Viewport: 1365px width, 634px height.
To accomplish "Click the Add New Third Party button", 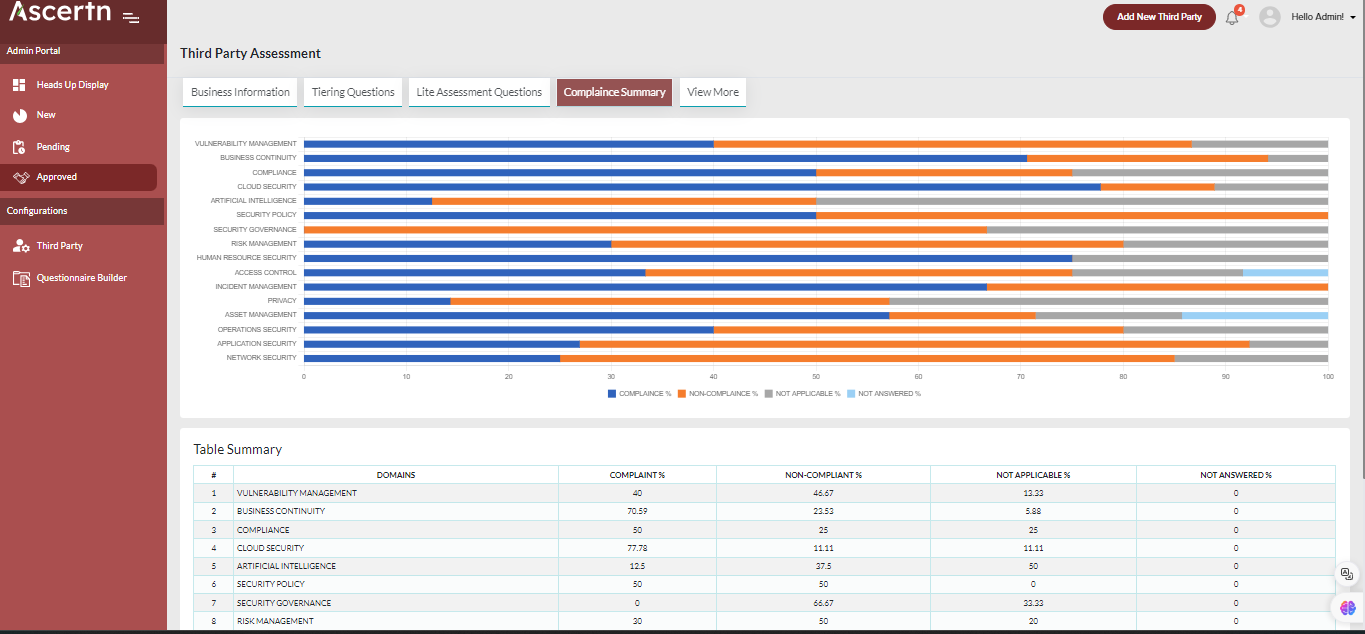I will [1159, 17].
